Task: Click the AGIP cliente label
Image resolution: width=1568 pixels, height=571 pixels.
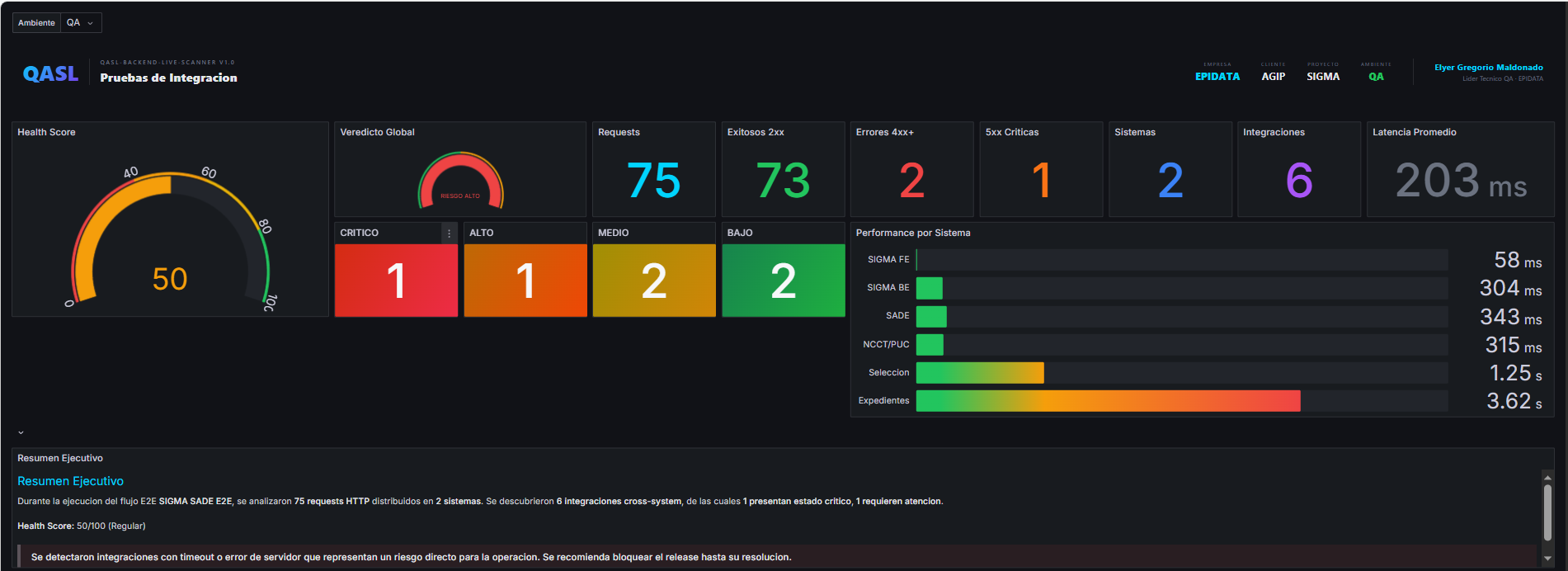Action: coord(1274,77)
